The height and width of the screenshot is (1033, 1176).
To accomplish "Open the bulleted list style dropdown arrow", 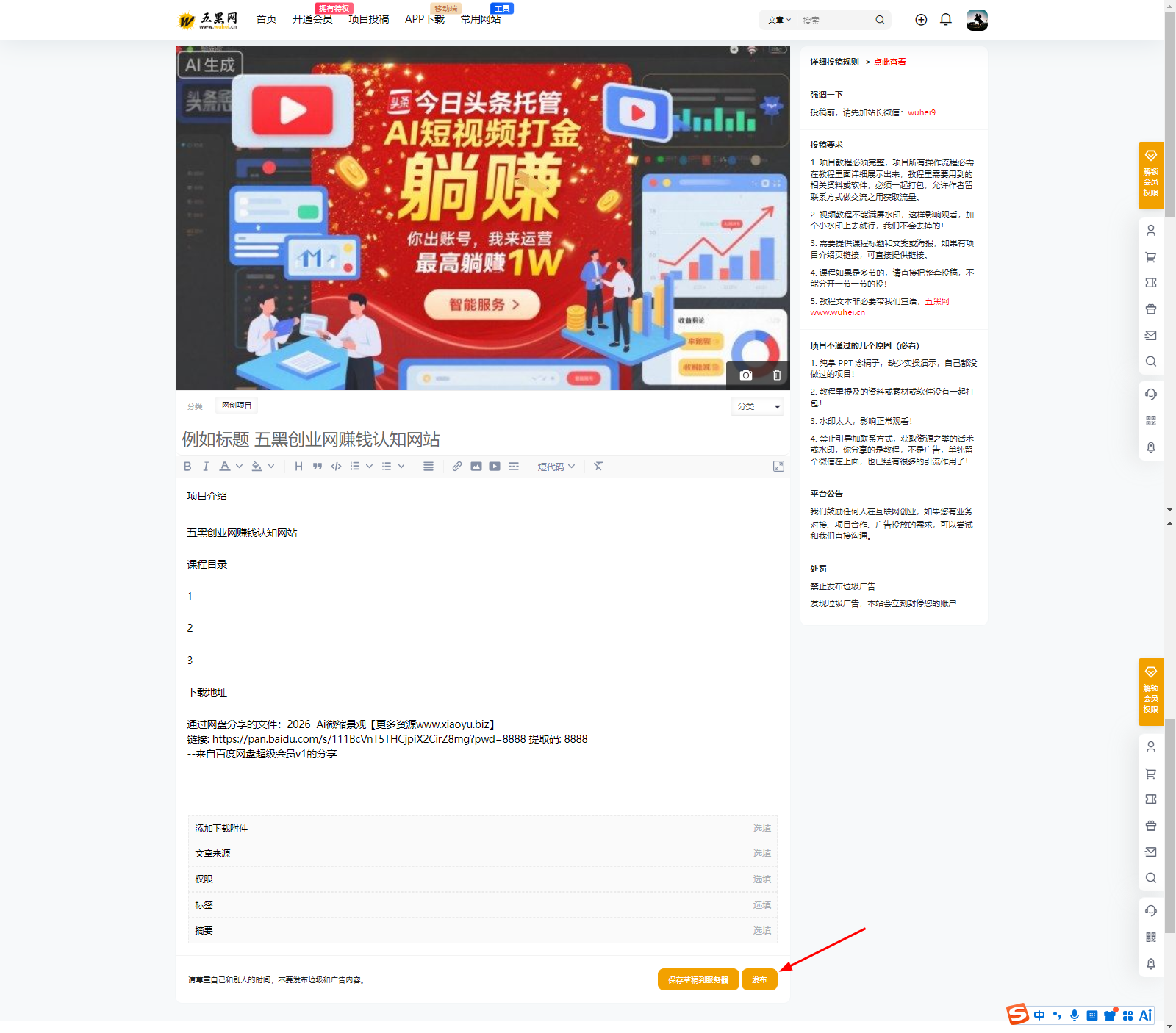I will coord(401,467).
